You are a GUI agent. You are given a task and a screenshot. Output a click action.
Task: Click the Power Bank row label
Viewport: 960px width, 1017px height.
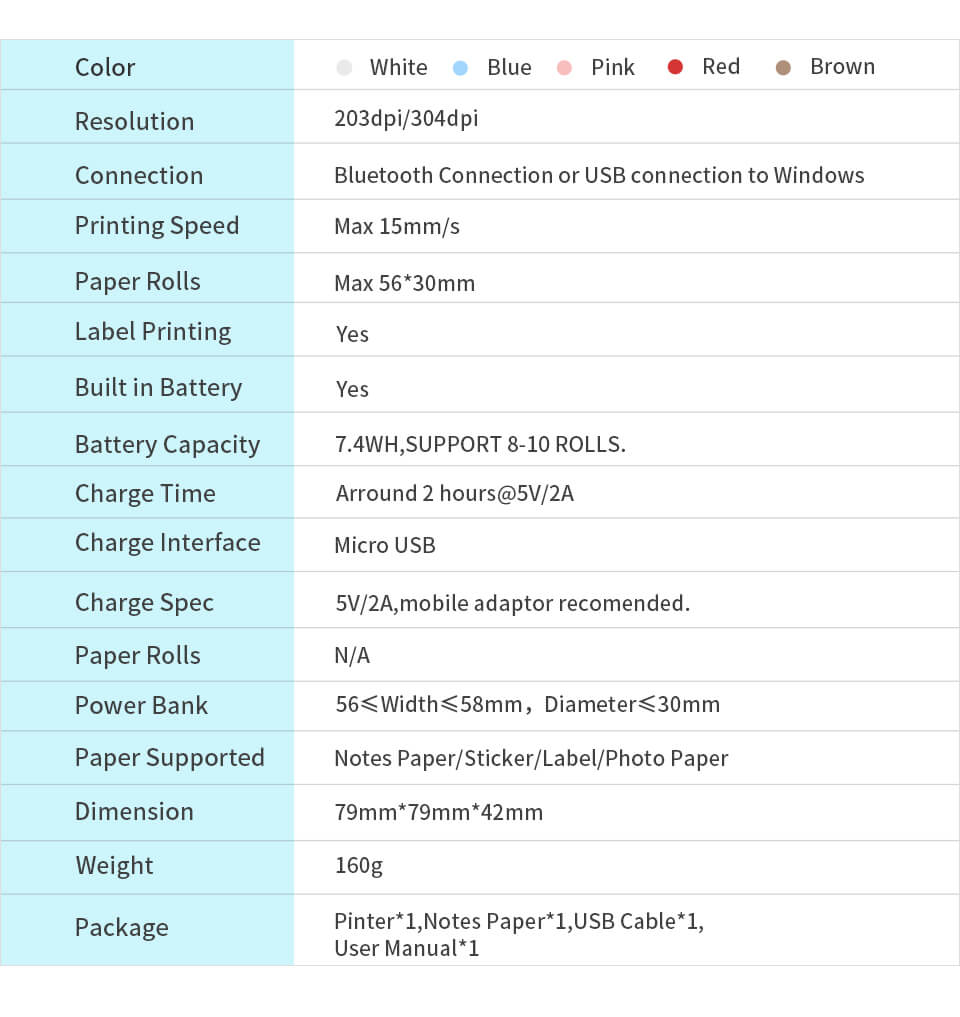141,705
